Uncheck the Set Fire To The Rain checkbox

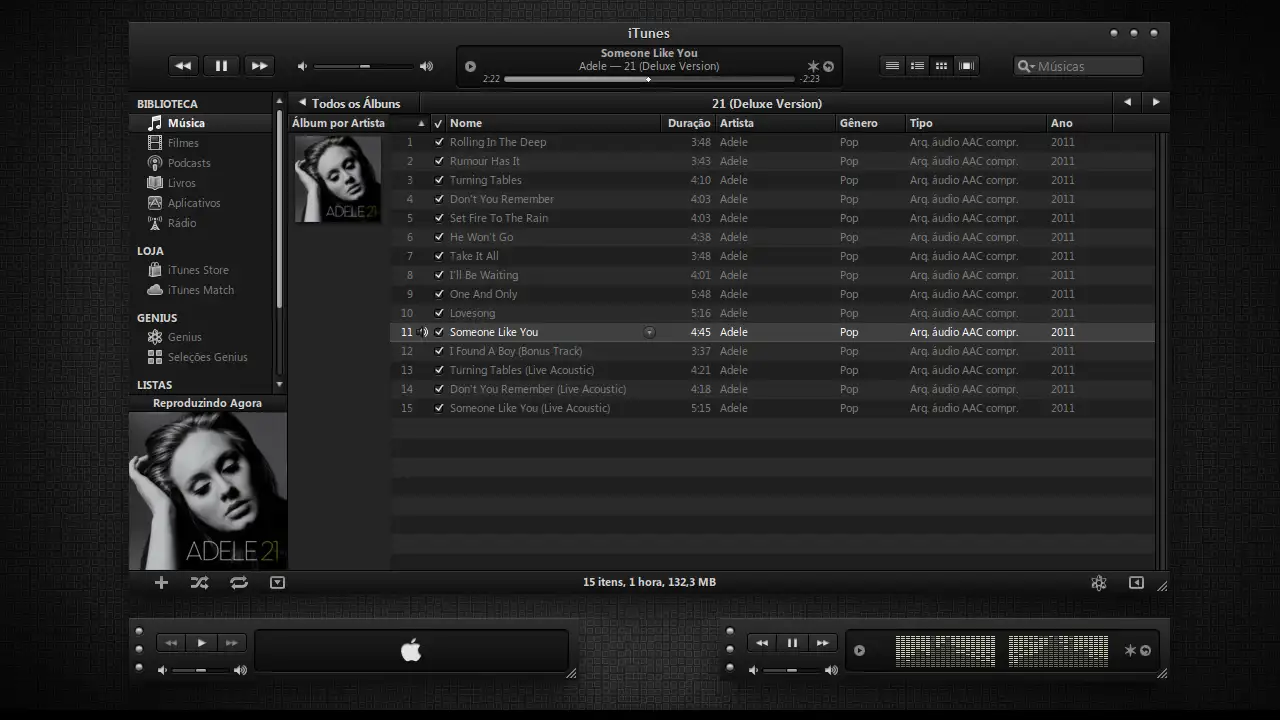[x=439, y=218]
